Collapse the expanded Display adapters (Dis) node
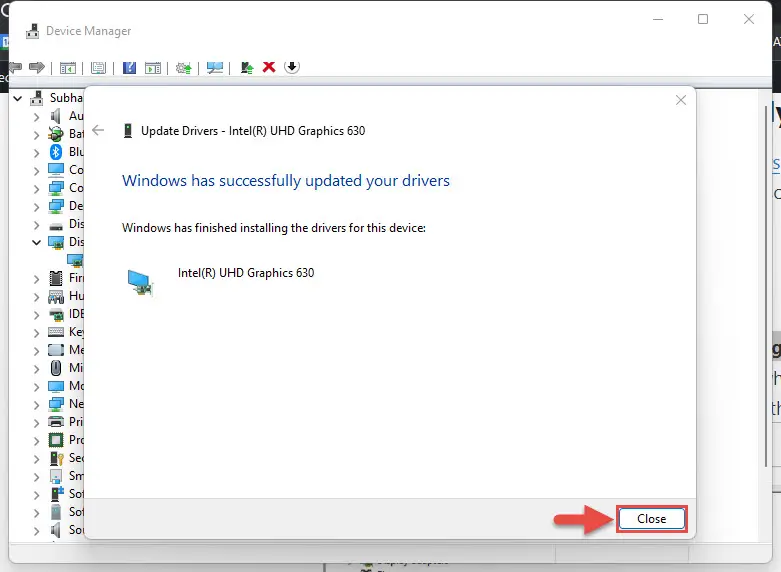The width and height of the screenshot is (781, 572). [36, 242]
